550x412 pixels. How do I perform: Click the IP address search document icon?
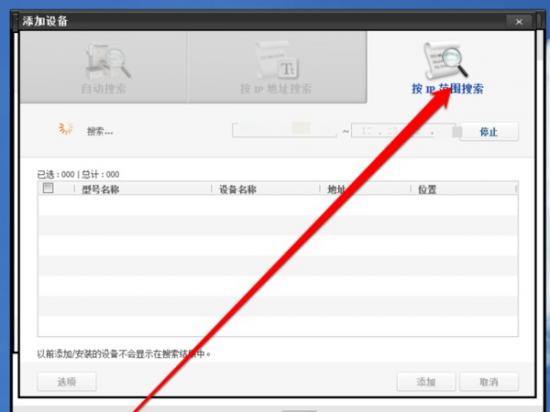[277, 60]
